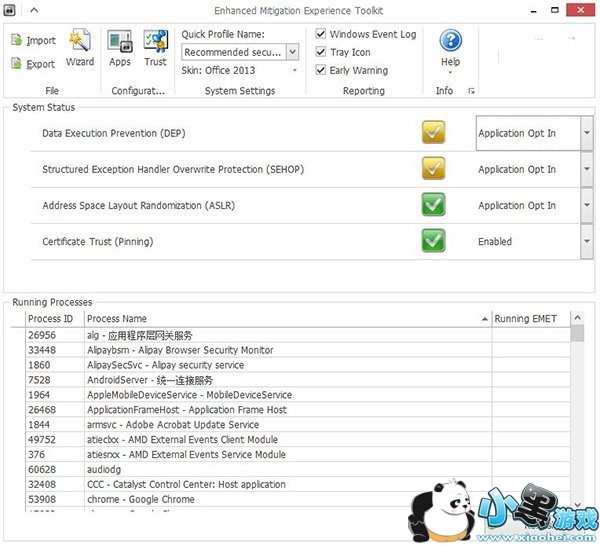Toggle the Windows Event Log checkbox
This screenshot has height=546, width=600.
pyautogui.click(x=321, y=34)
